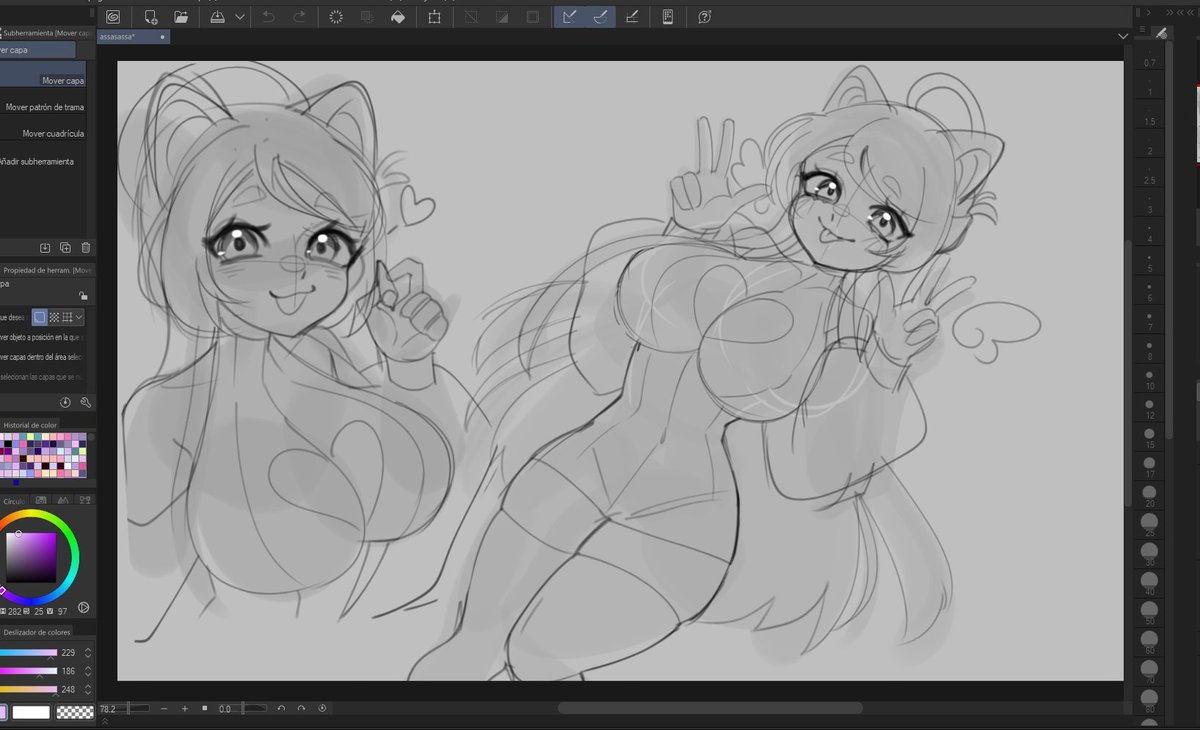Step the 186 color value

pos(88,671)
